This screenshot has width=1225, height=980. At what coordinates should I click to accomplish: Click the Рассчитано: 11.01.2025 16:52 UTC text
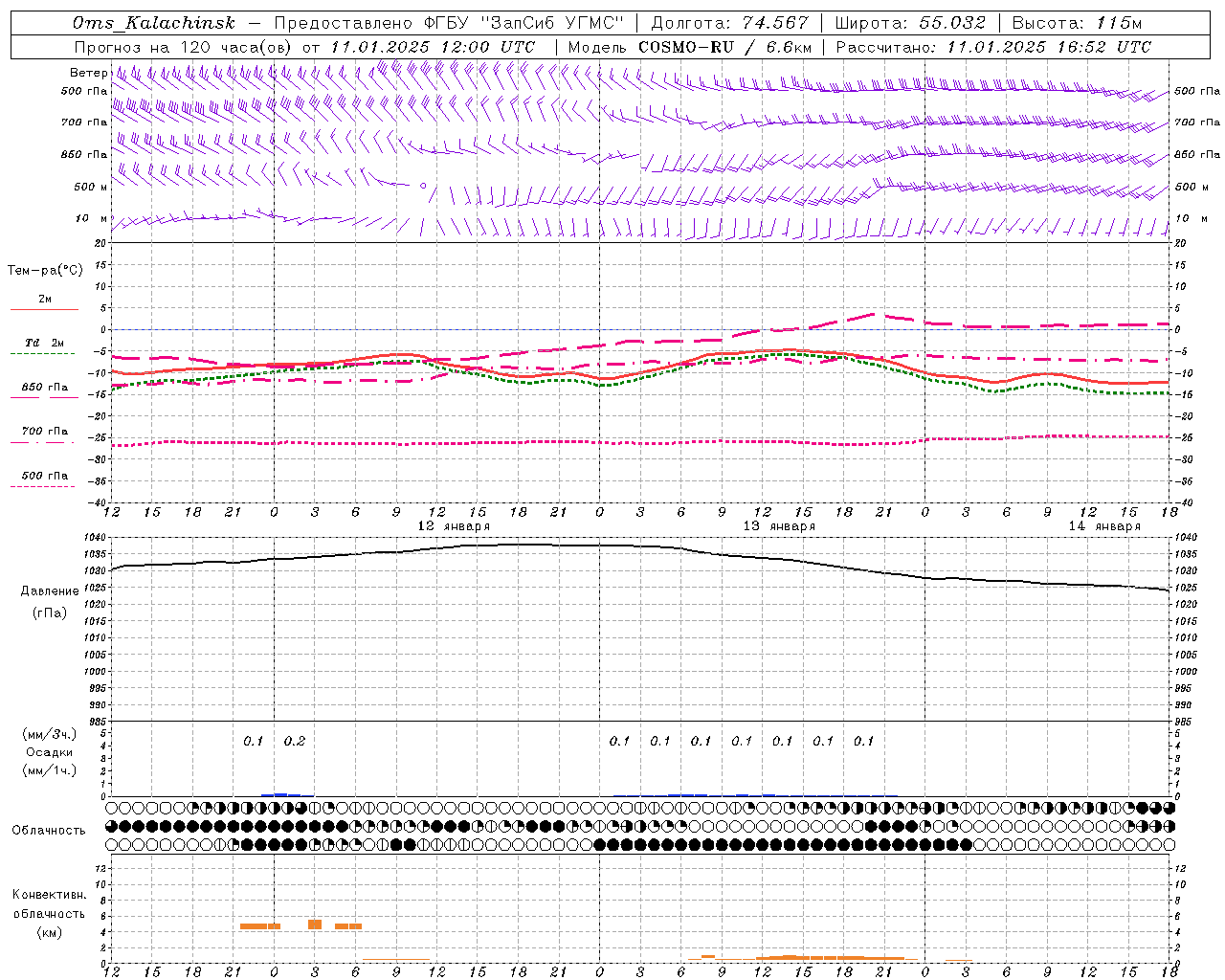[x=993, y=47]
